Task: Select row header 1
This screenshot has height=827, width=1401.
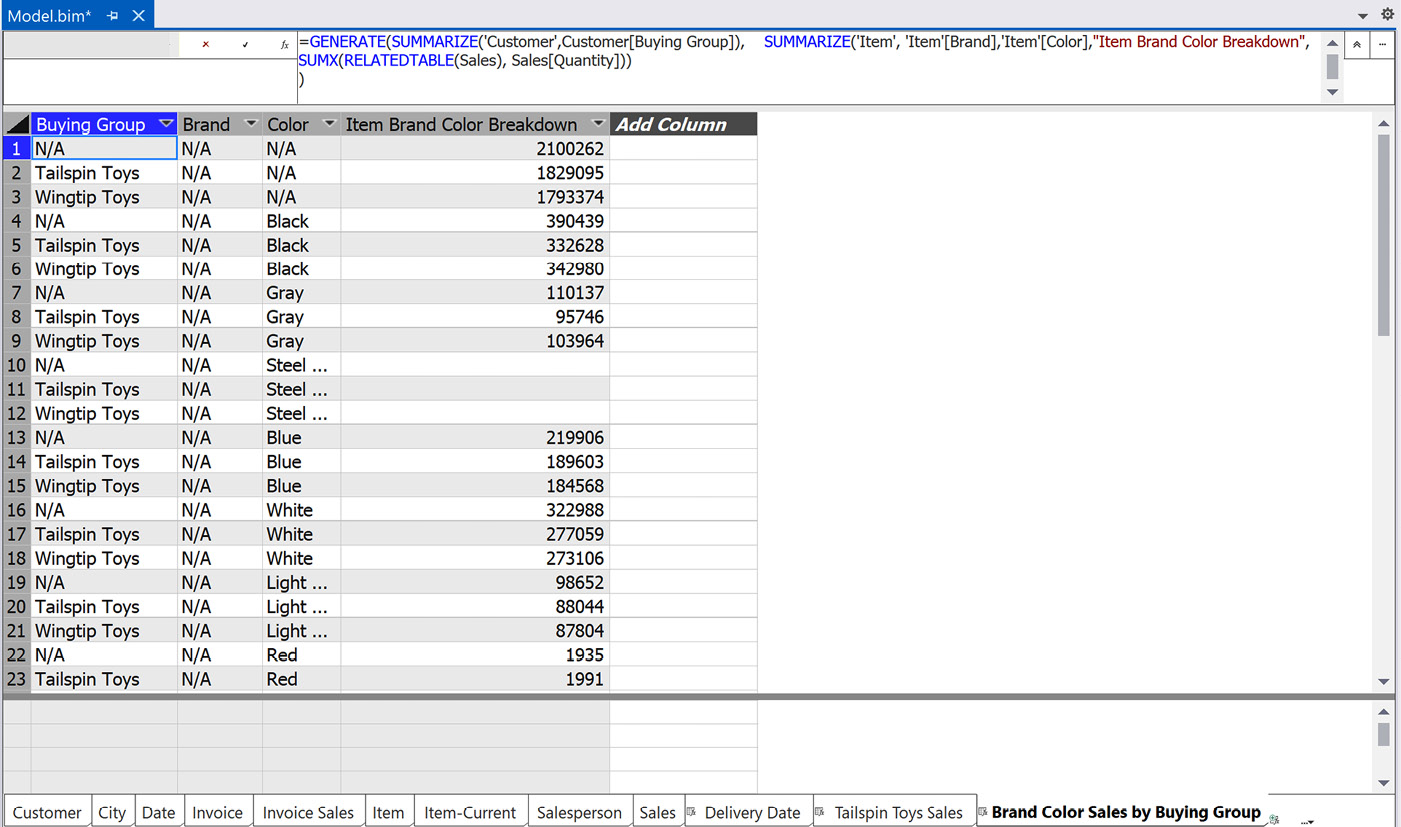Action: 17,148
